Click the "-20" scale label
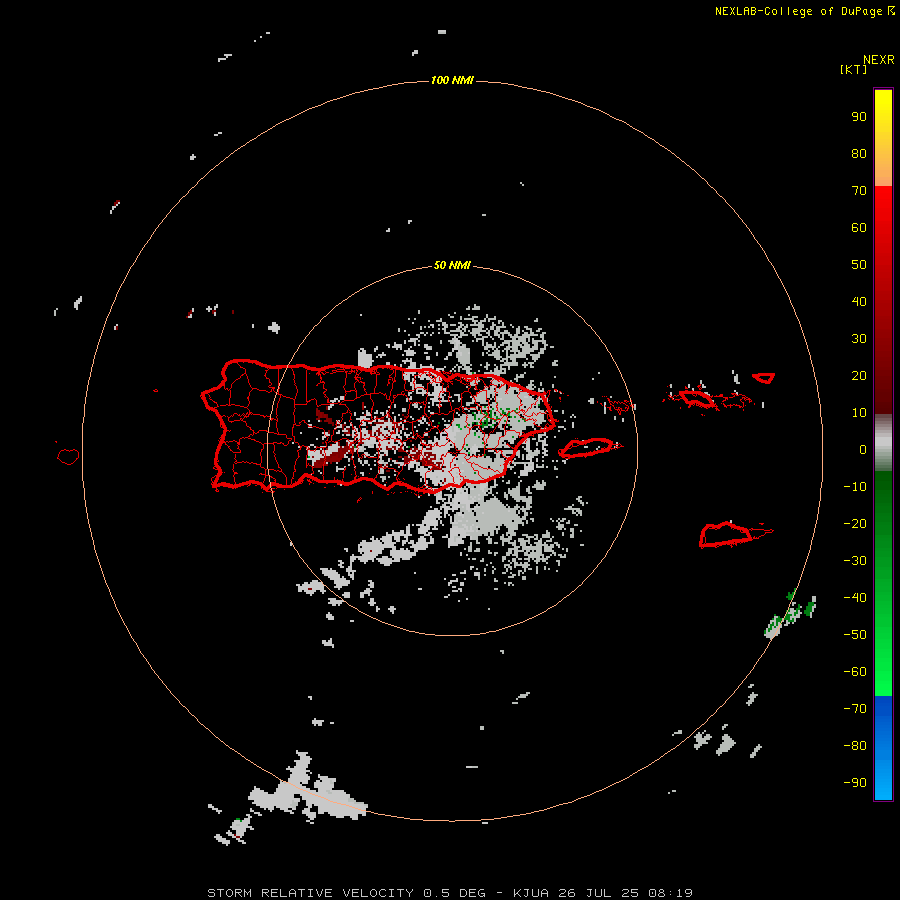 (x=855, y=524)
